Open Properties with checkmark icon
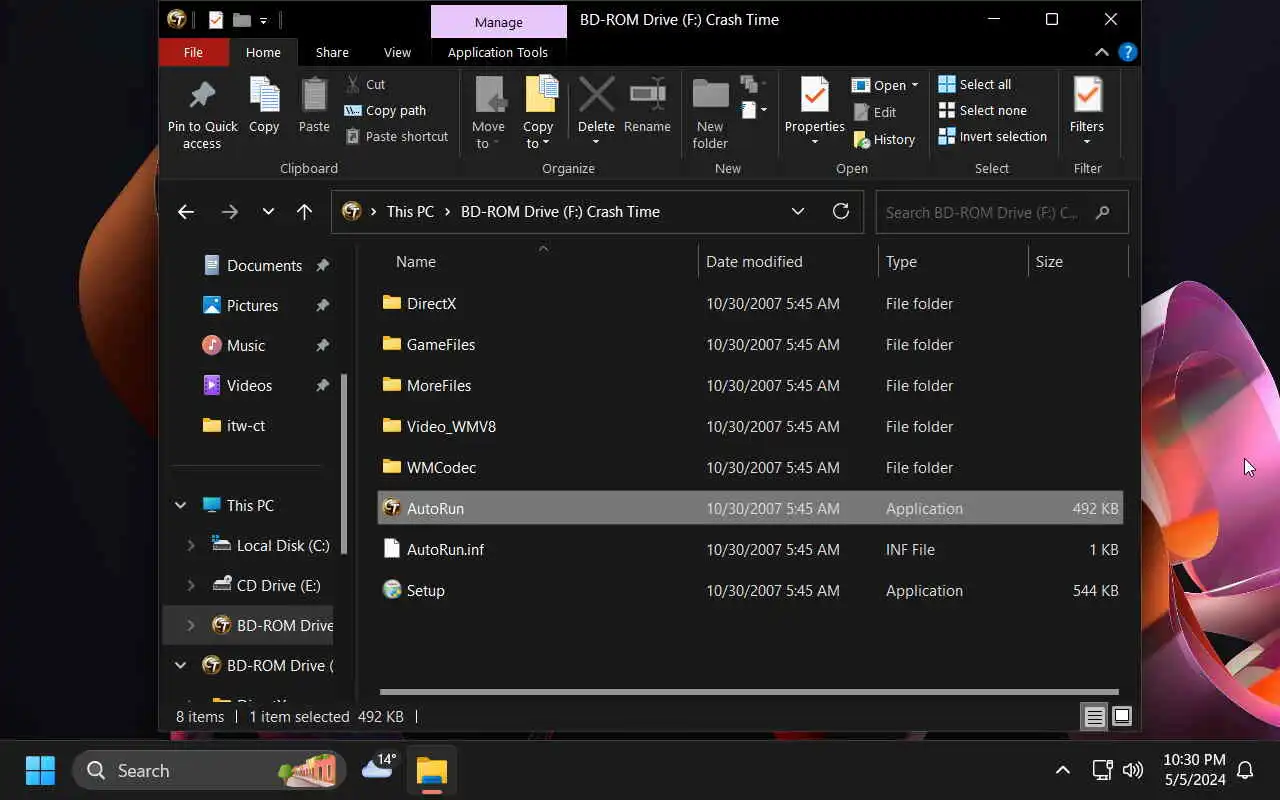1280x800 pixels. [814, 95]
